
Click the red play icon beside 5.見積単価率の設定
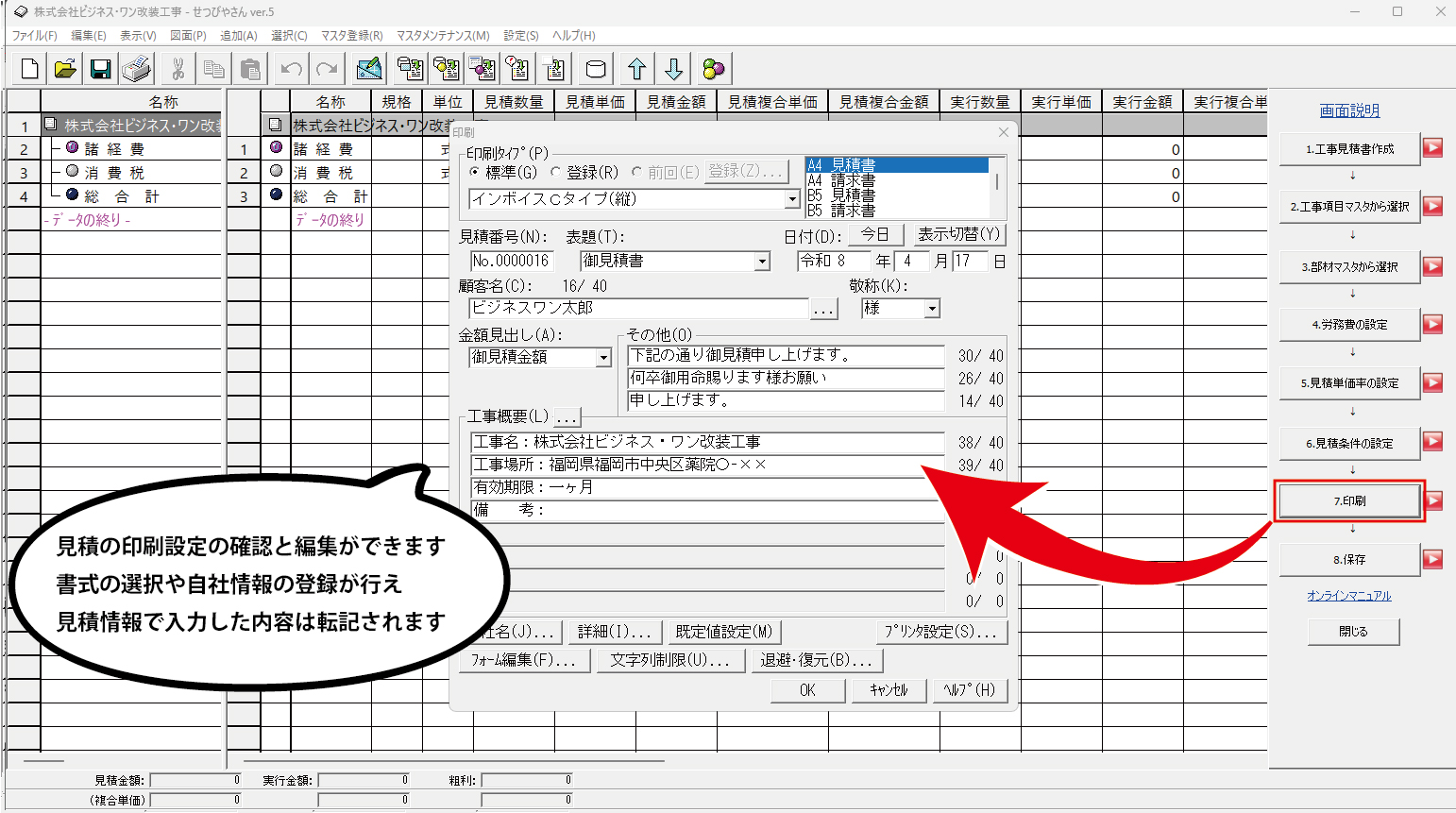click(x=1433, y=382)
